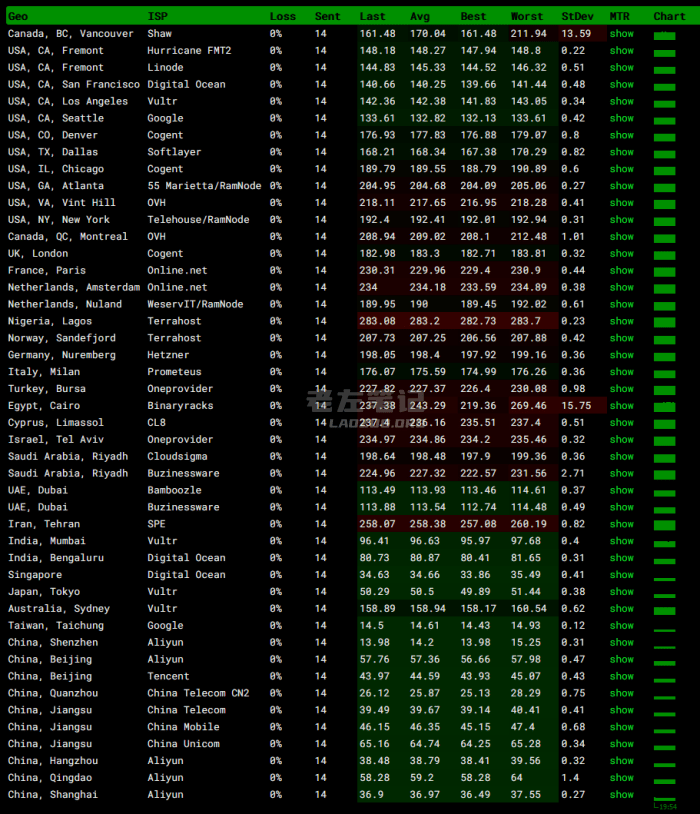Image resolution: width=700 pixels, height=814 pixels.
Task: Click the chart bar for Vancouver Shaw row
Action: click(665, 36)
